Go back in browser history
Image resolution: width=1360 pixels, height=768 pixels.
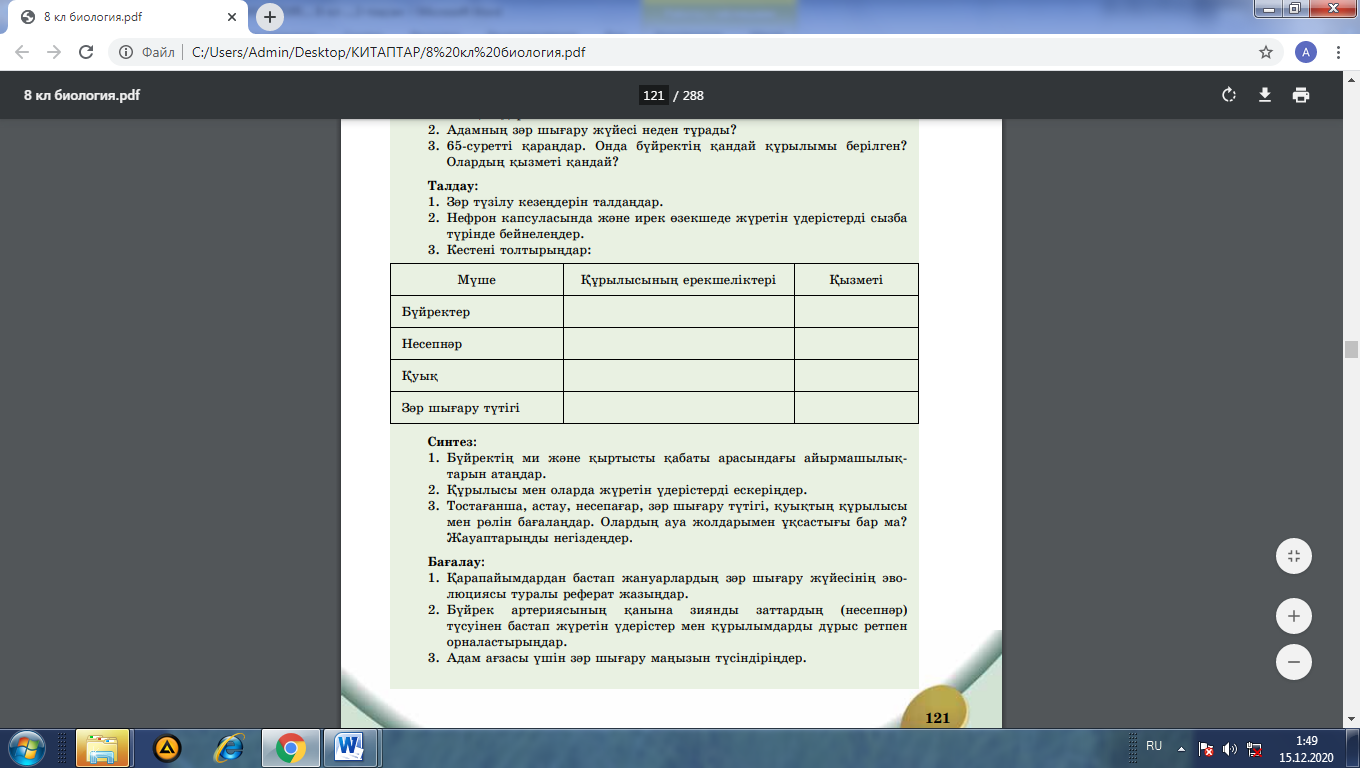(x=22, y=52)
